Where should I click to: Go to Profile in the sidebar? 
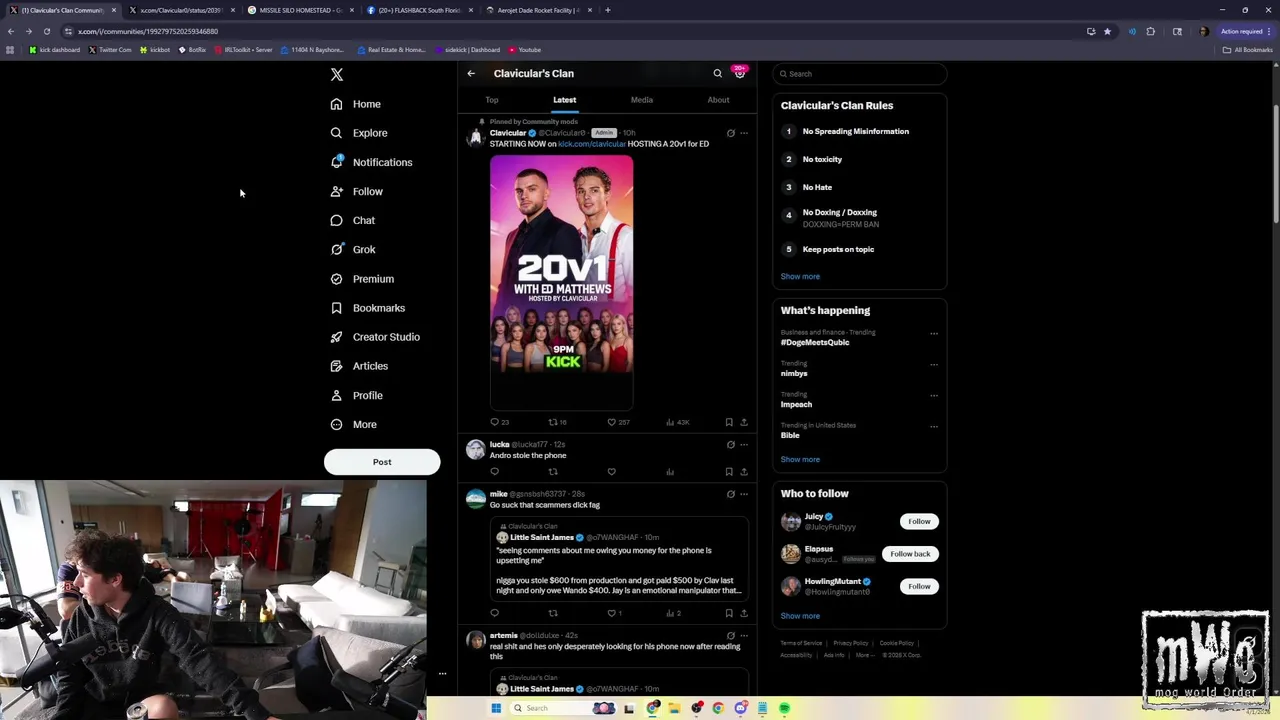357,395
